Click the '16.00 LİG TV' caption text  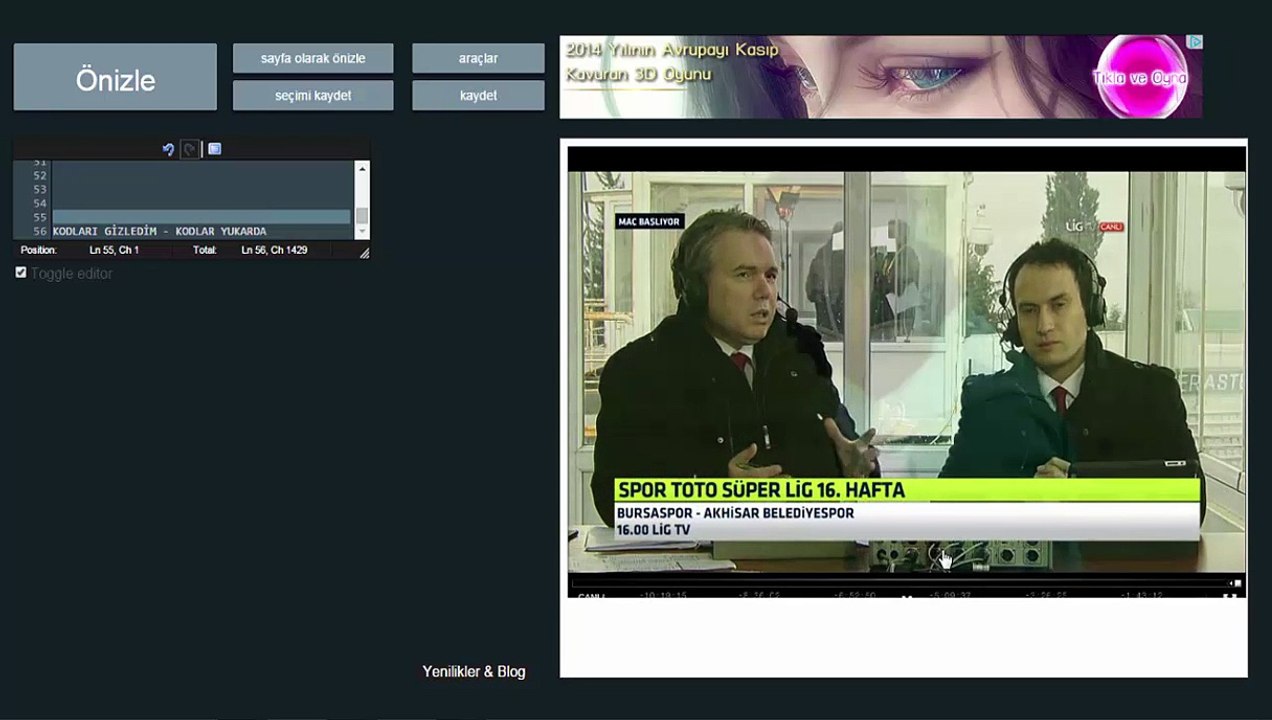tap(653, 530)
